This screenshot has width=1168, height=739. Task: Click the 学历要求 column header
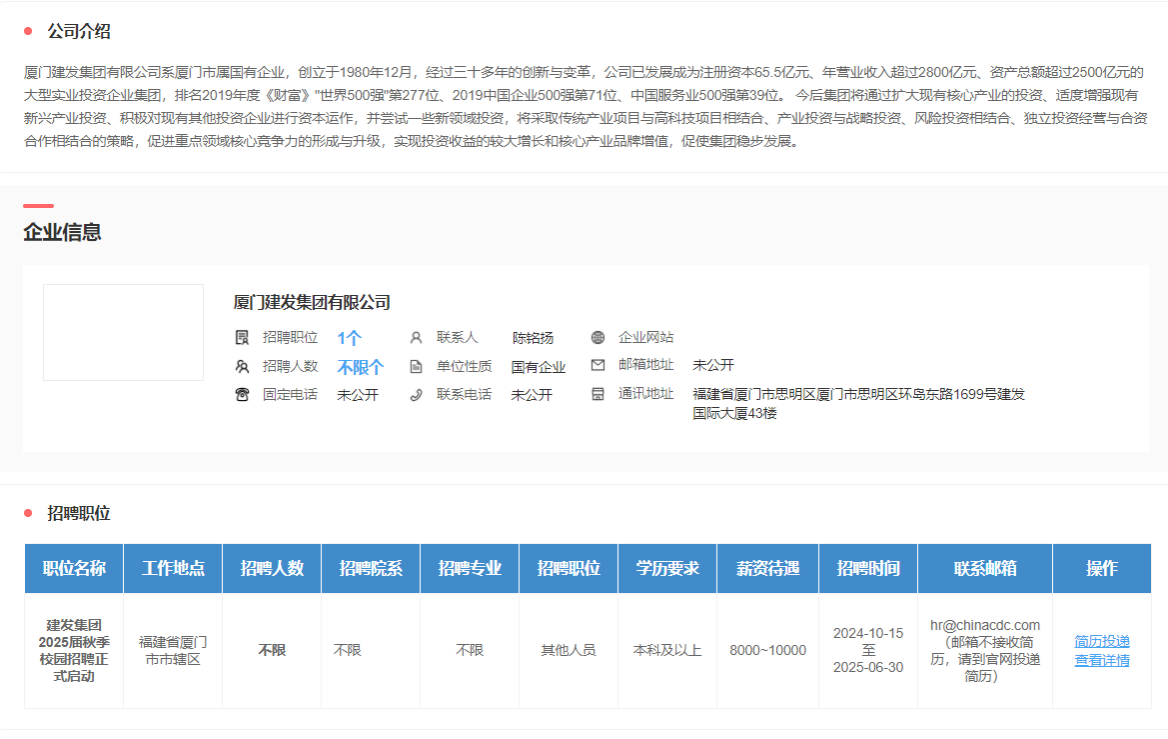pyautogui.click(x=667, y=568)
